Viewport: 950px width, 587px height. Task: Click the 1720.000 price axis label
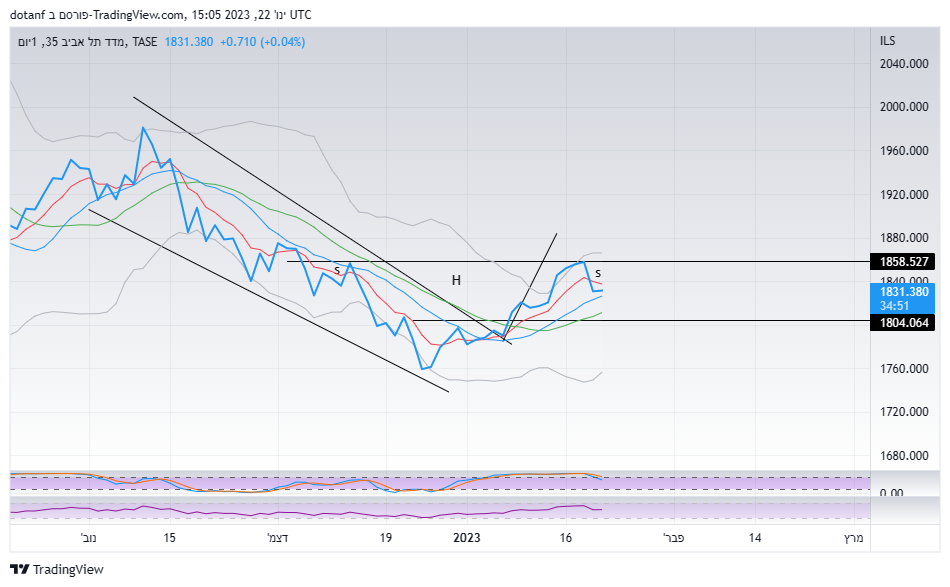(x=904, y=412)
